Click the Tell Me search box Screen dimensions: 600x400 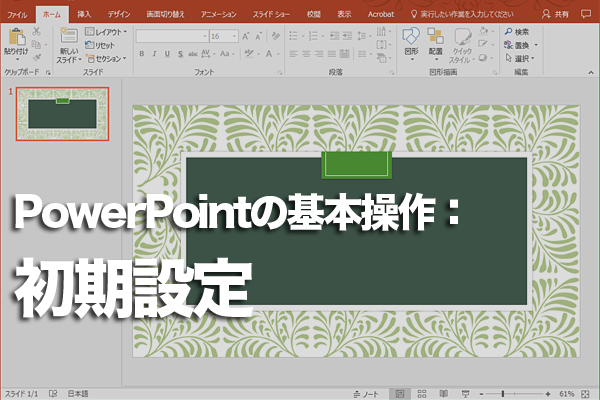coord(462,14)
